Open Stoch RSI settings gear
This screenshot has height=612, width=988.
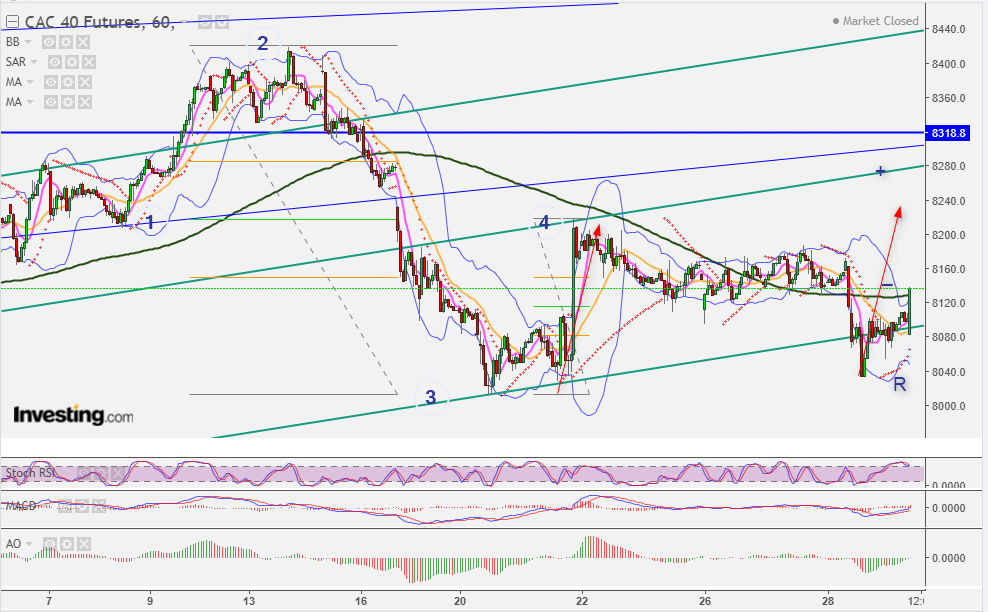click(100, 473)
